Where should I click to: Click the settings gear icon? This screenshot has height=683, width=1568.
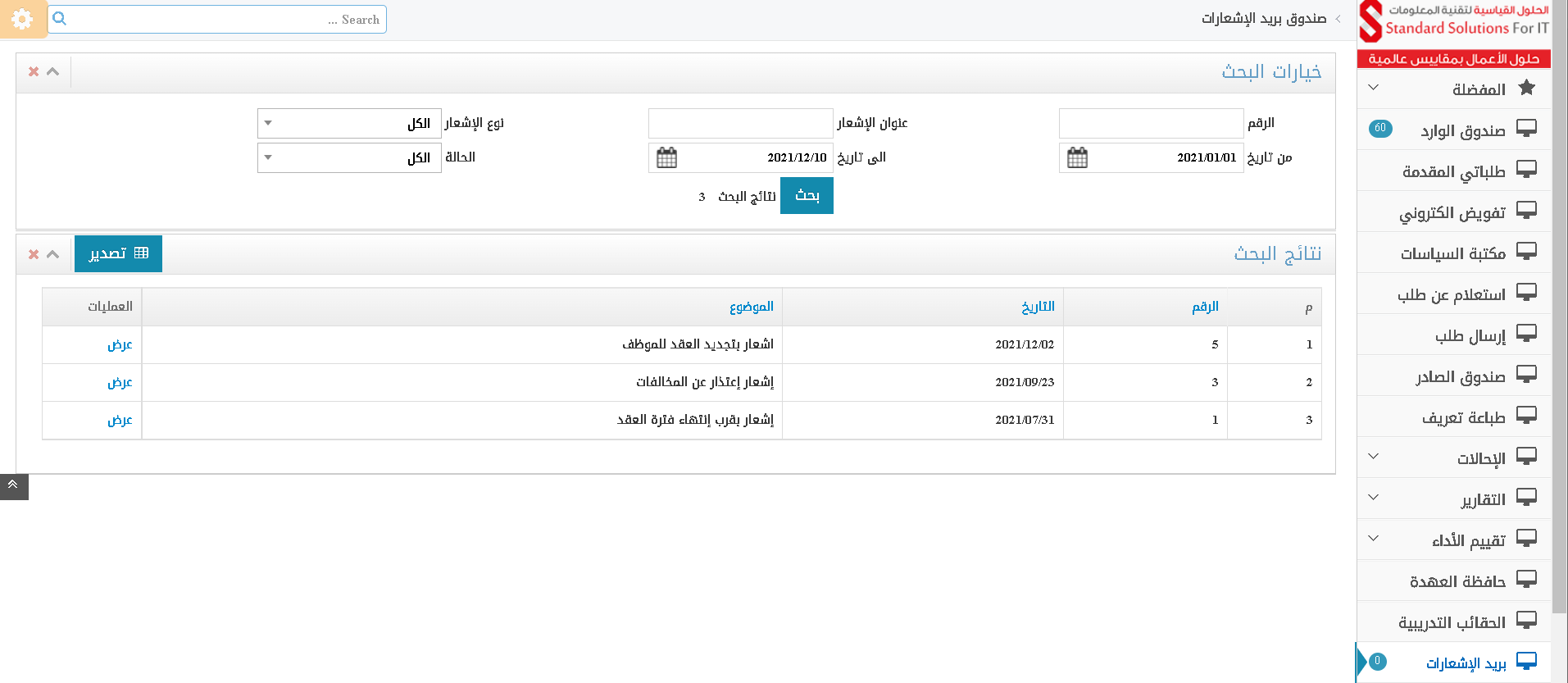(x=22, y=19)
